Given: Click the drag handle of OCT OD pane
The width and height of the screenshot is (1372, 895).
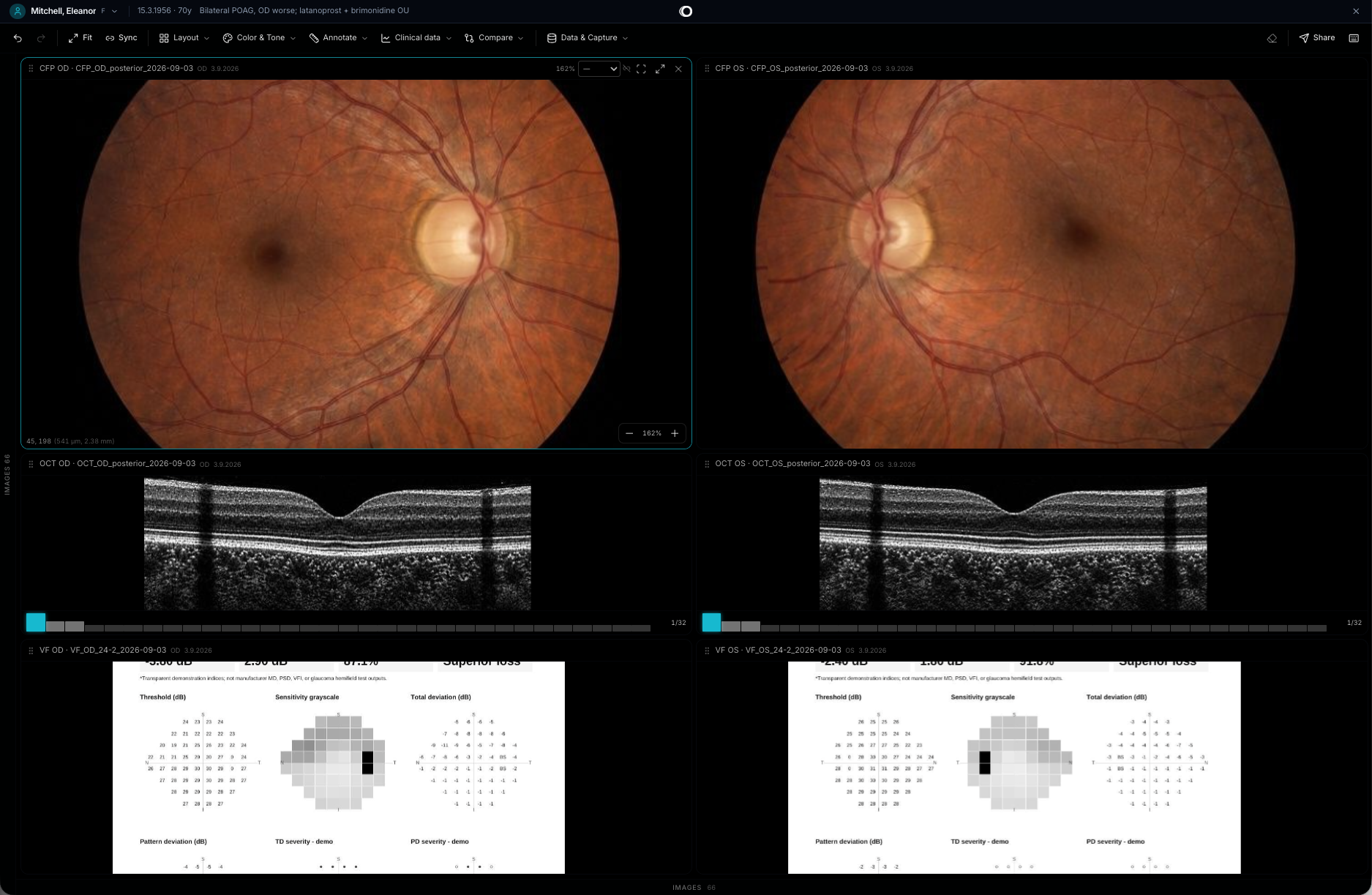Looking at the screenshot, I should (x=31, y=464).
